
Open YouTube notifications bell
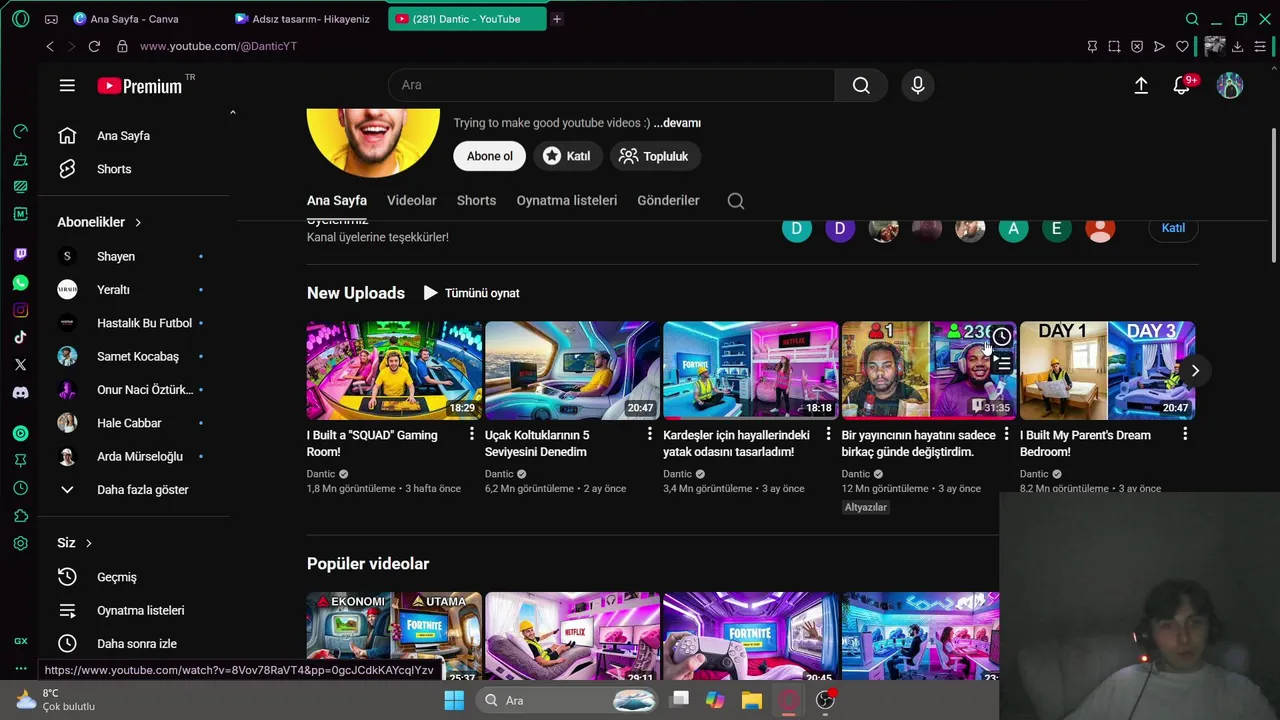(x=1182, y=86)
